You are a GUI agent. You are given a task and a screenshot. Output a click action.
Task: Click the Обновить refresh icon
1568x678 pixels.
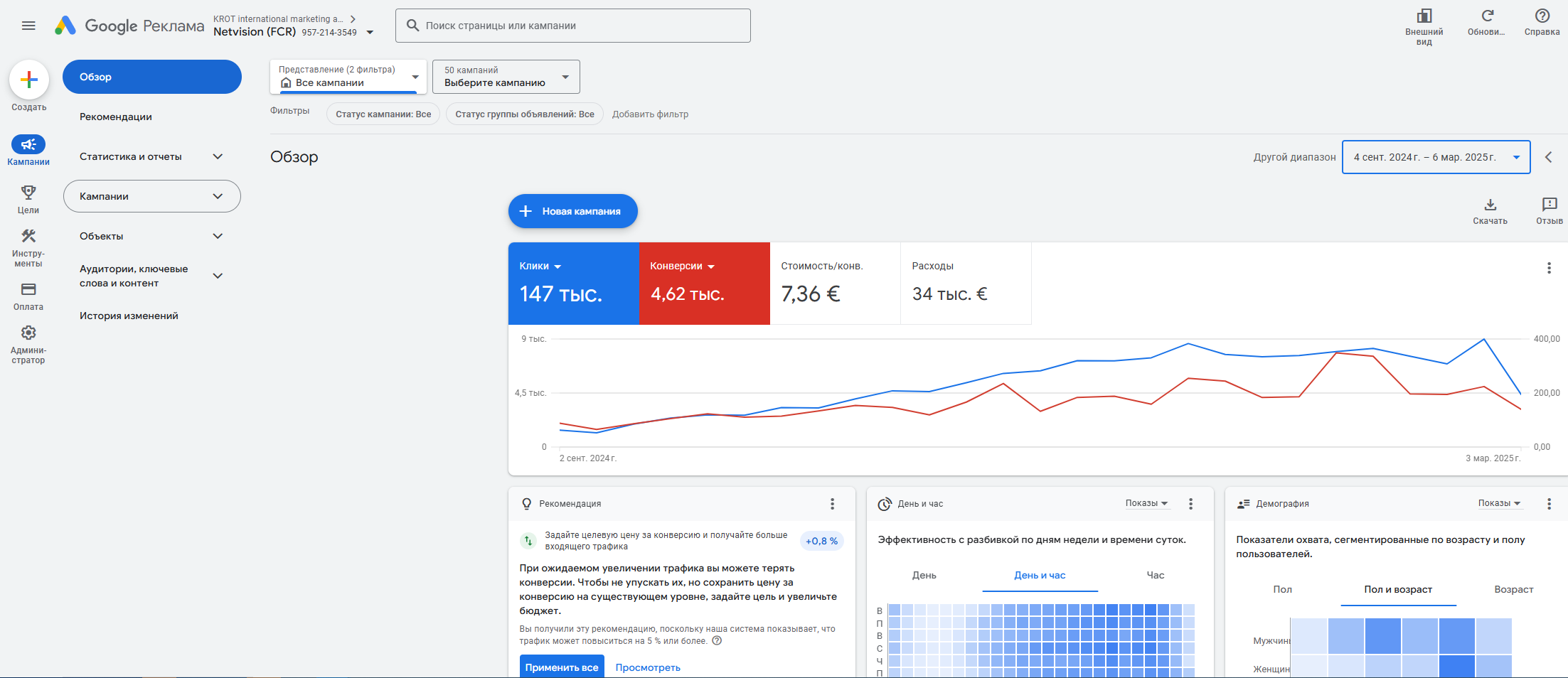point(1487,16)
